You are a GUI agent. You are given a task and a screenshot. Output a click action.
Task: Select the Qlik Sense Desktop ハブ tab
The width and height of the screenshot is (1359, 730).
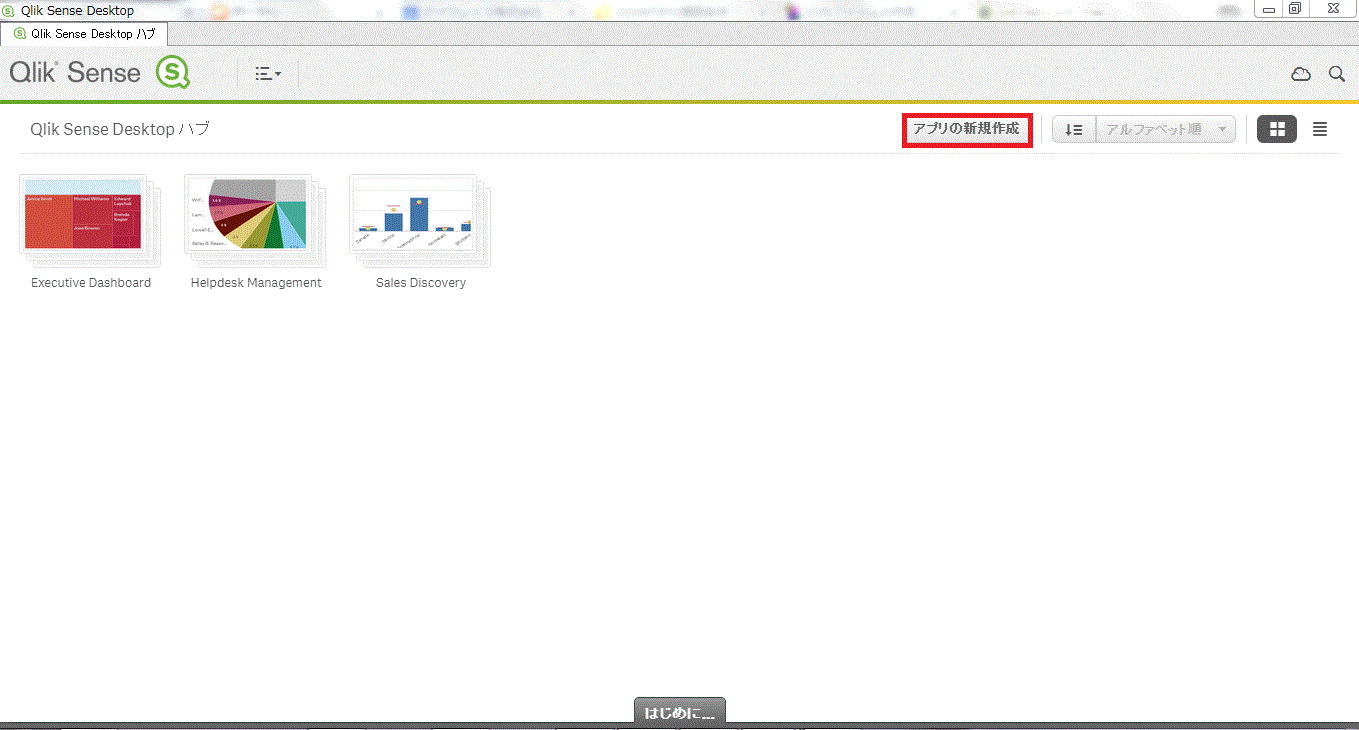click(x=84, y=33)
